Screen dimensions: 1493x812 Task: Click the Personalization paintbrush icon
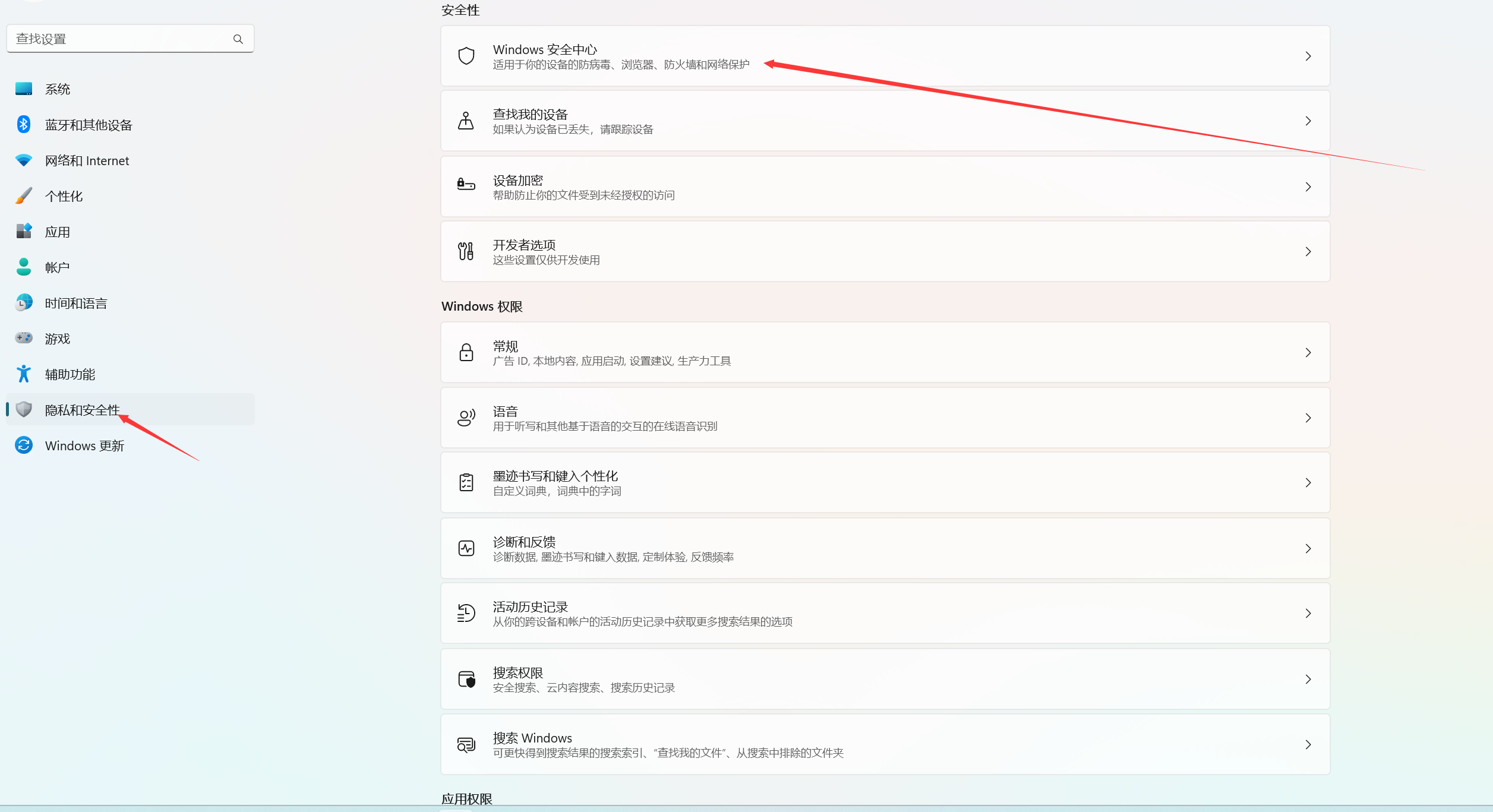pos(24,196)
